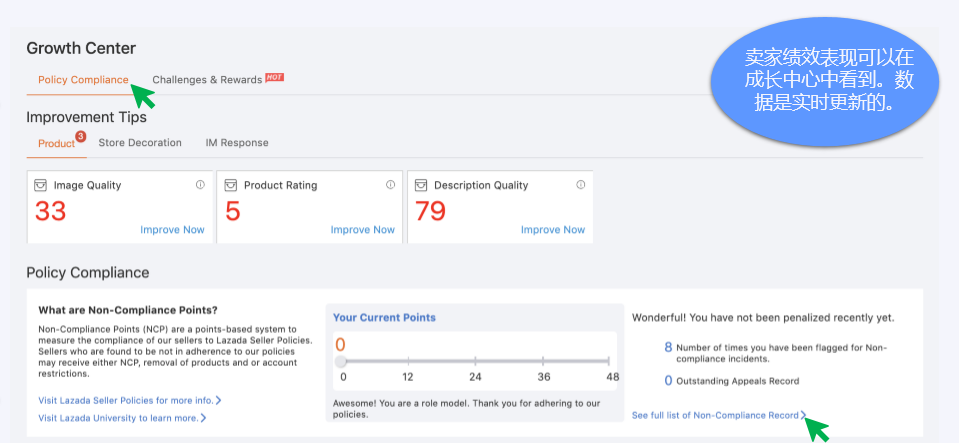Click the Description Quality card shop icon
The width and height of the screenshot is (959, 443).
pyautogui.click(x=421, y=185)
